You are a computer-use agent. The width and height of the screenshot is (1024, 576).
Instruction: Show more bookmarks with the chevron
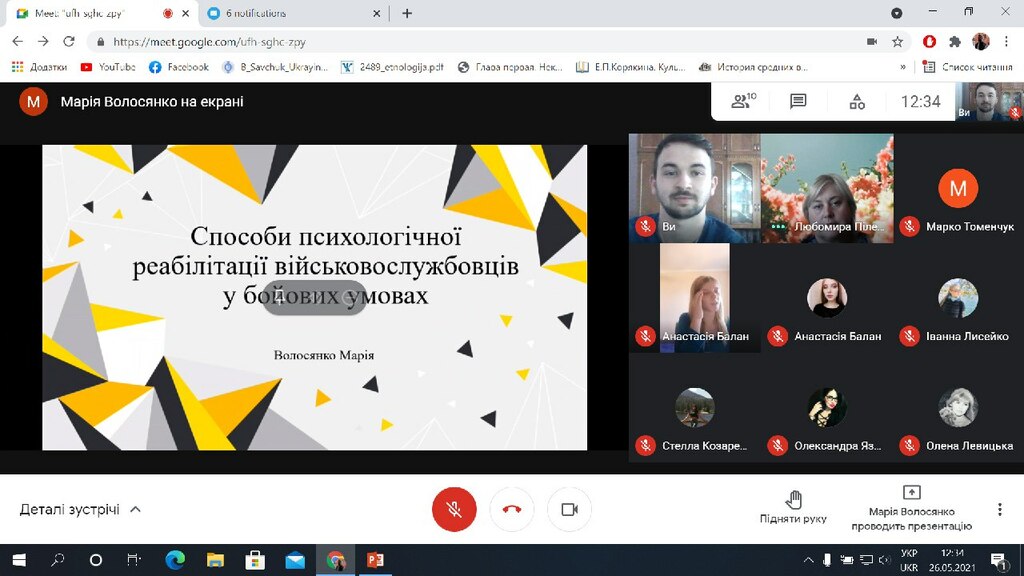click(903, 67)
